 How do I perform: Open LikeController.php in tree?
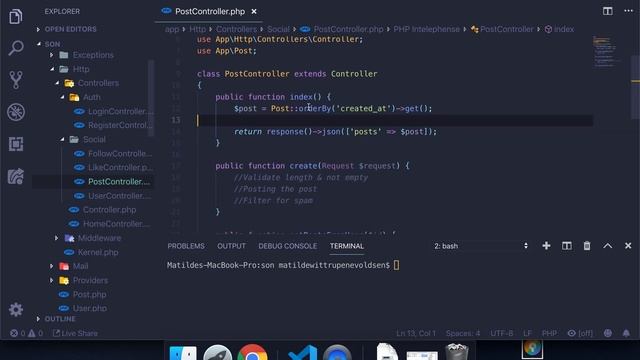pos(120,167)
